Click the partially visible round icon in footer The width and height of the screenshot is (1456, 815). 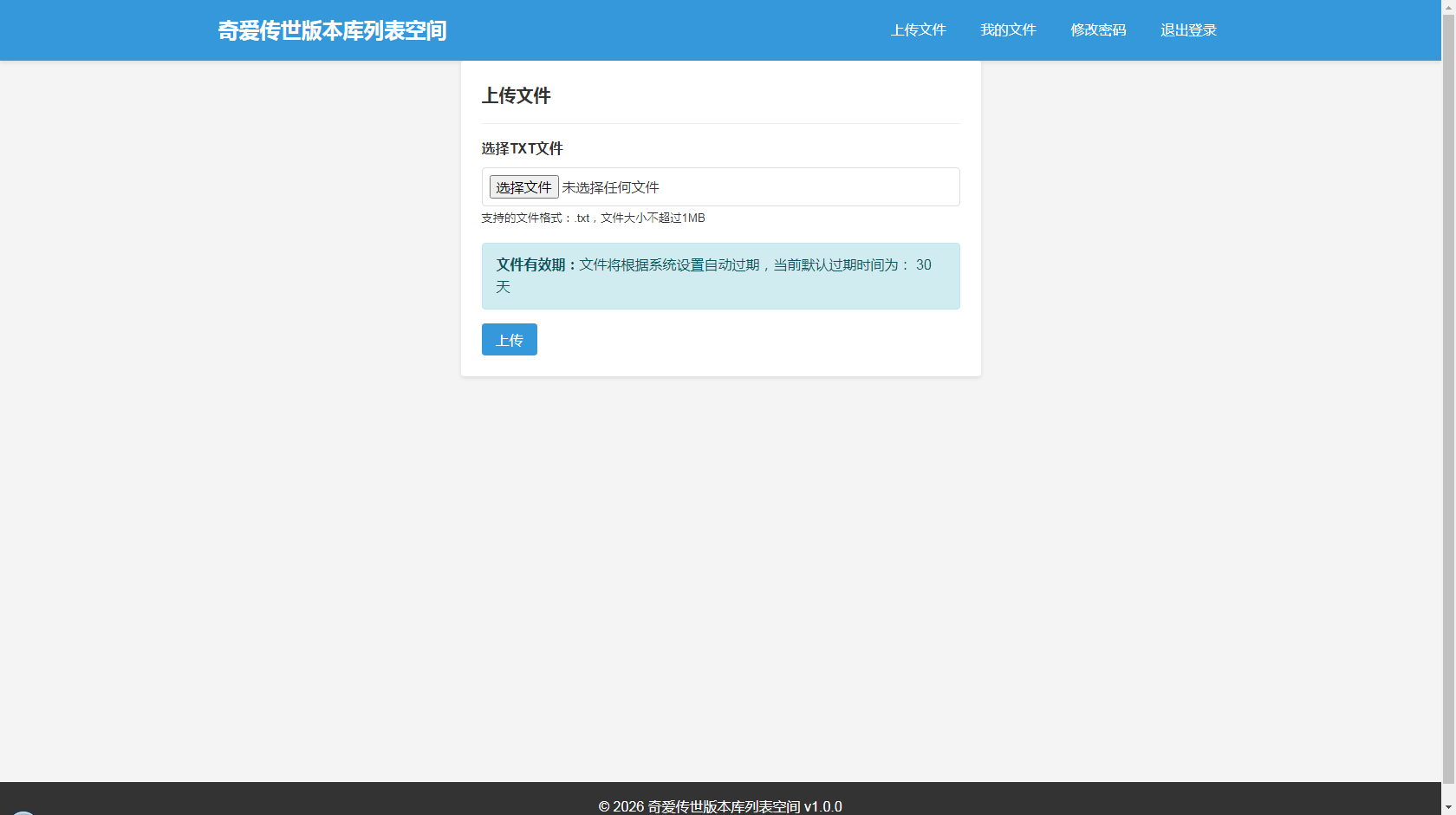23,812
